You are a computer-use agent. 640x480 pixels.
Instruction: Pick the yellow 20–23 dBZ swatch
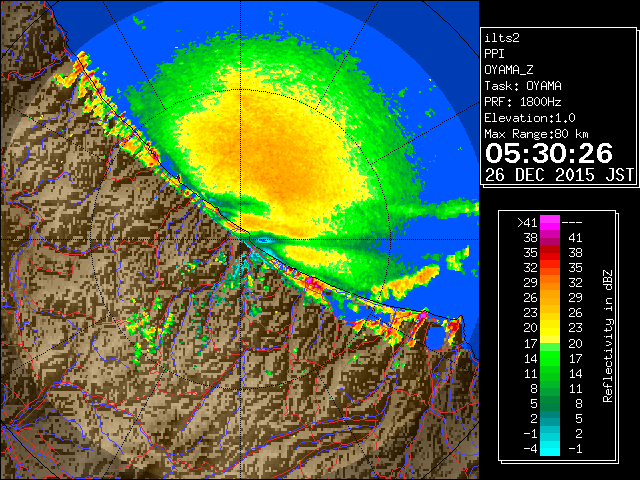(550, 328)
